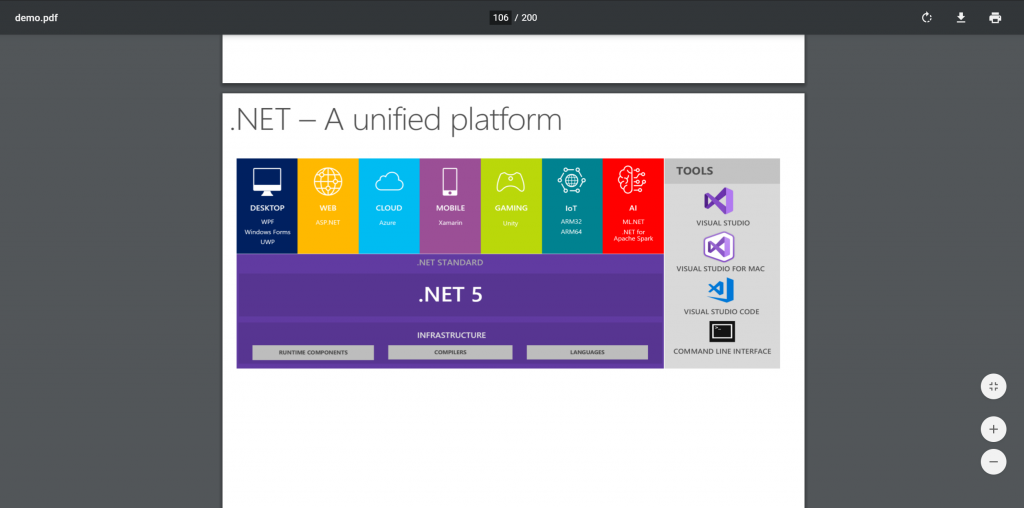
Task: Click the Windows Forms text
Action: [267, 232]
